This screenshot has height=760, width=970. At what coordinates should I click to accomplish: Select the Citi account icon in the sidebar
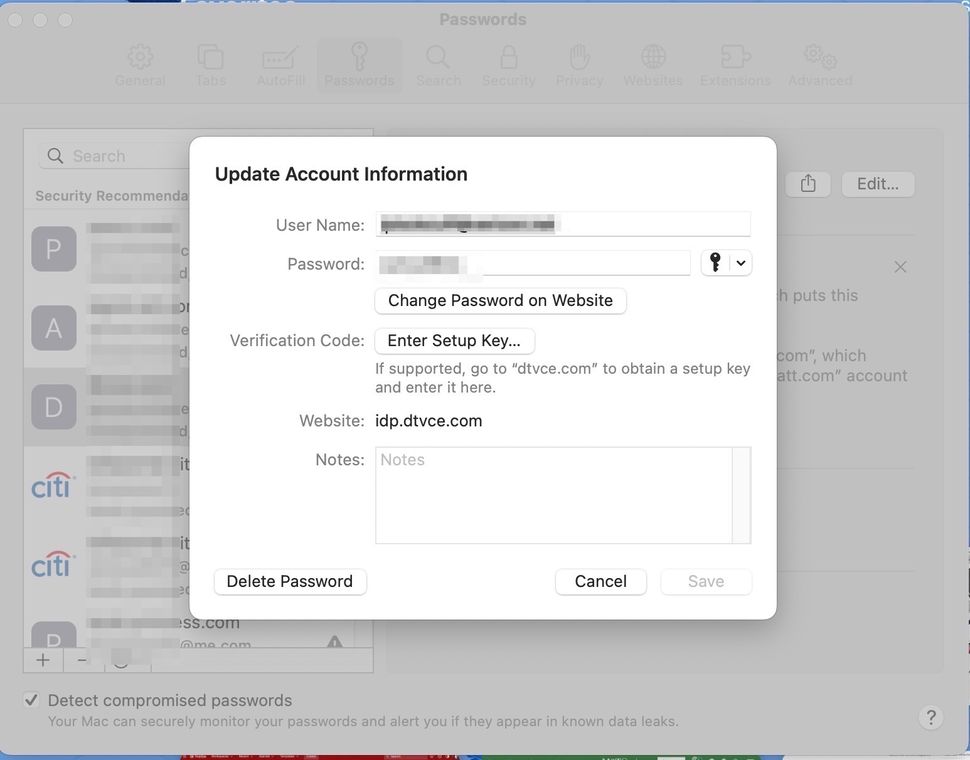(53, 483)
